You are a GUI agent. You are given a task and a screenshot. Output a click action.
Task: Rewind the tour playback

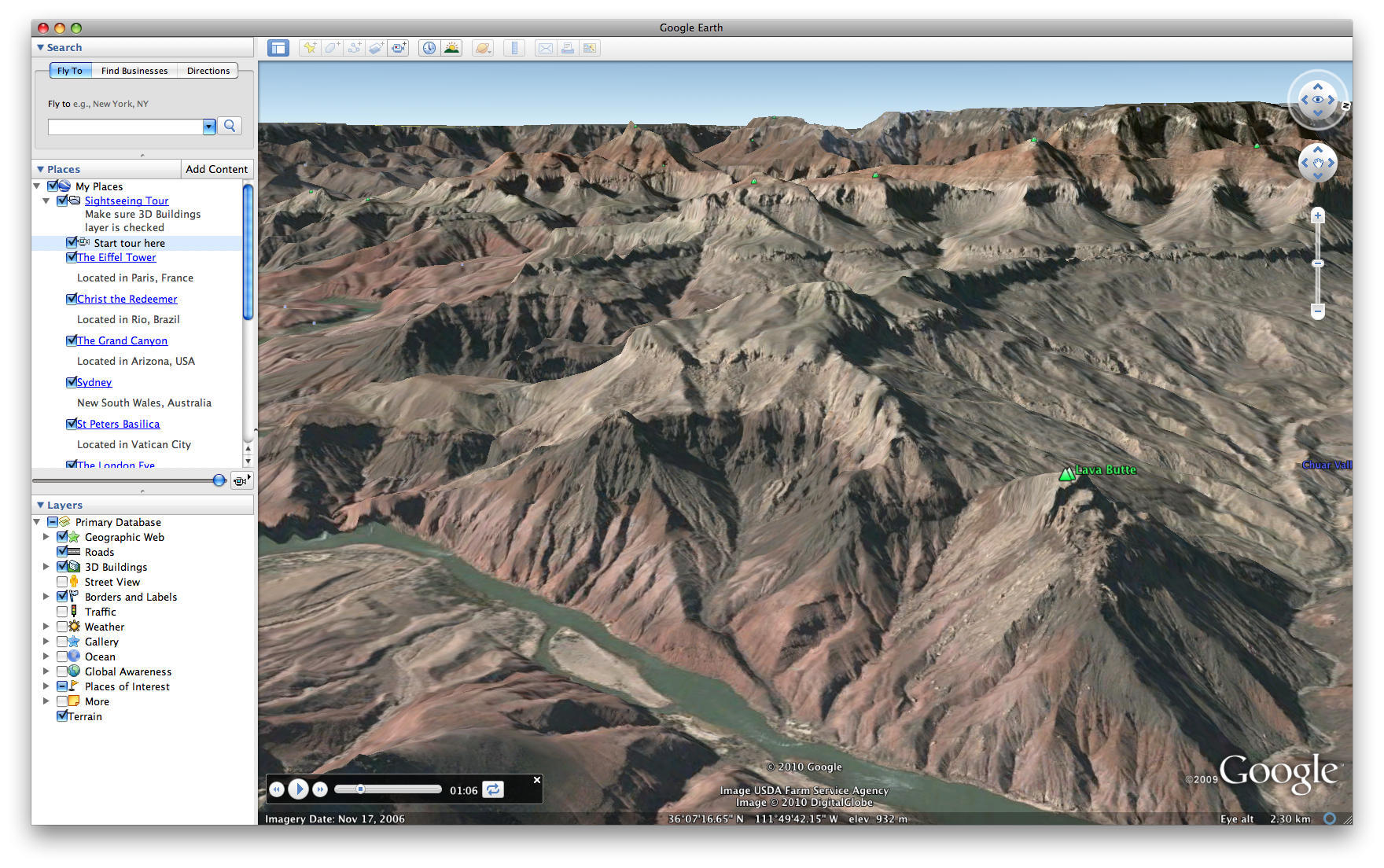277,789
